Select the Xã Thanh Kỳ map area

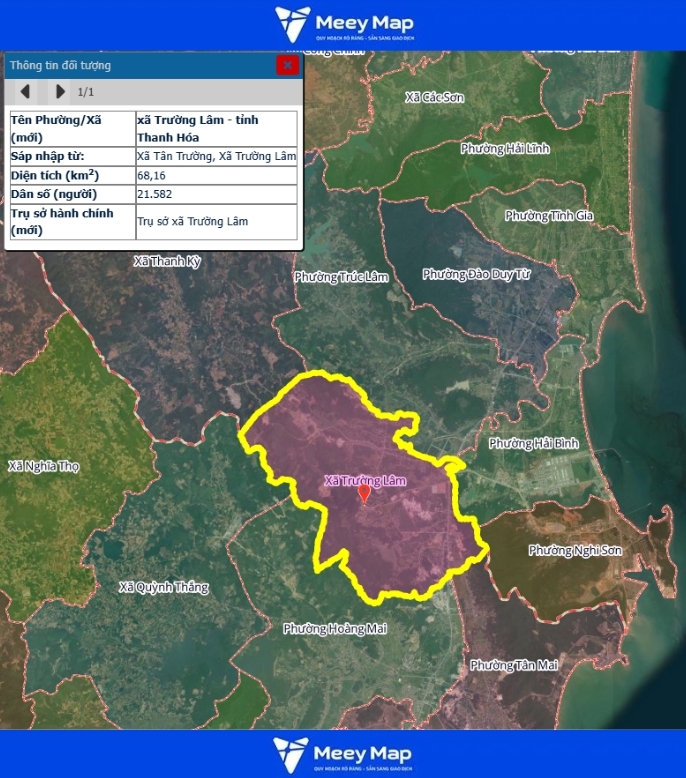167,261
